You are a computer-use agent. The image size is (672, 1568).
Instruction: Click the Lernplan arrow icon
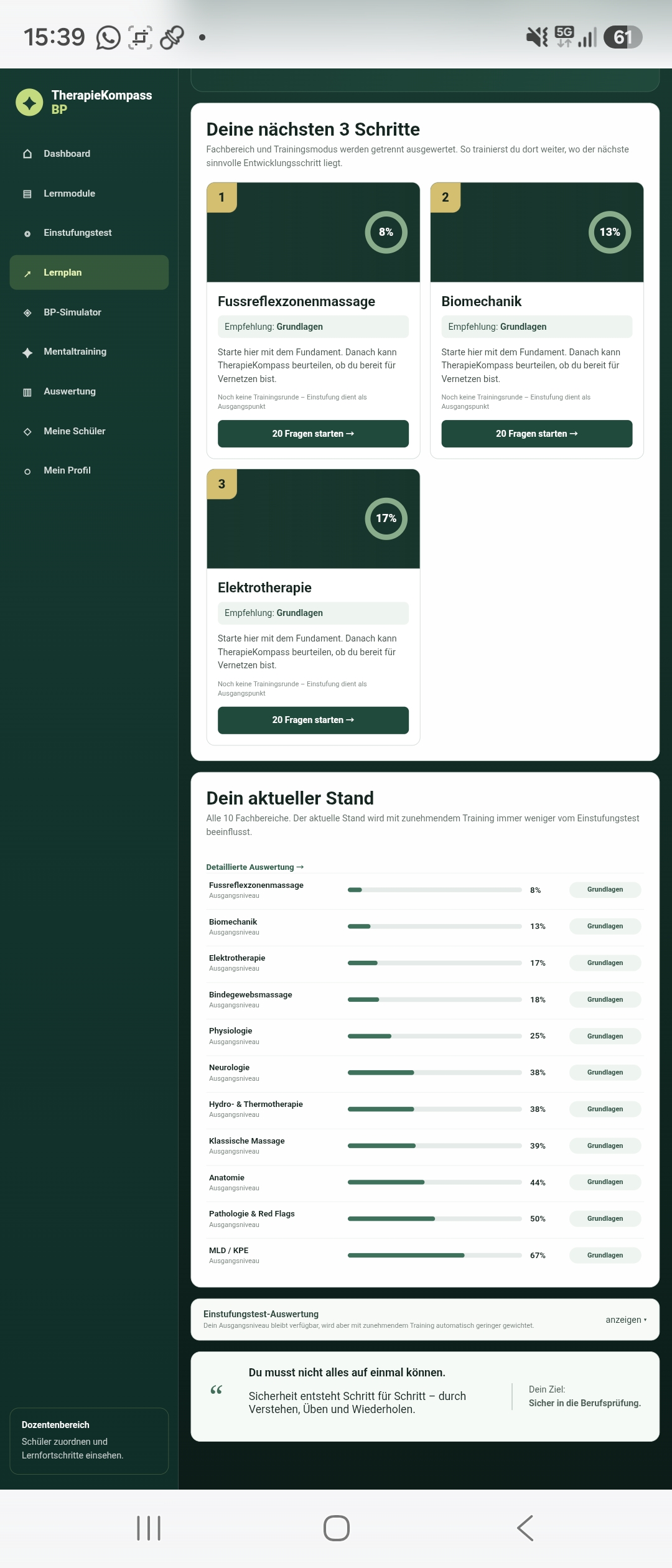tap(27, 273)
